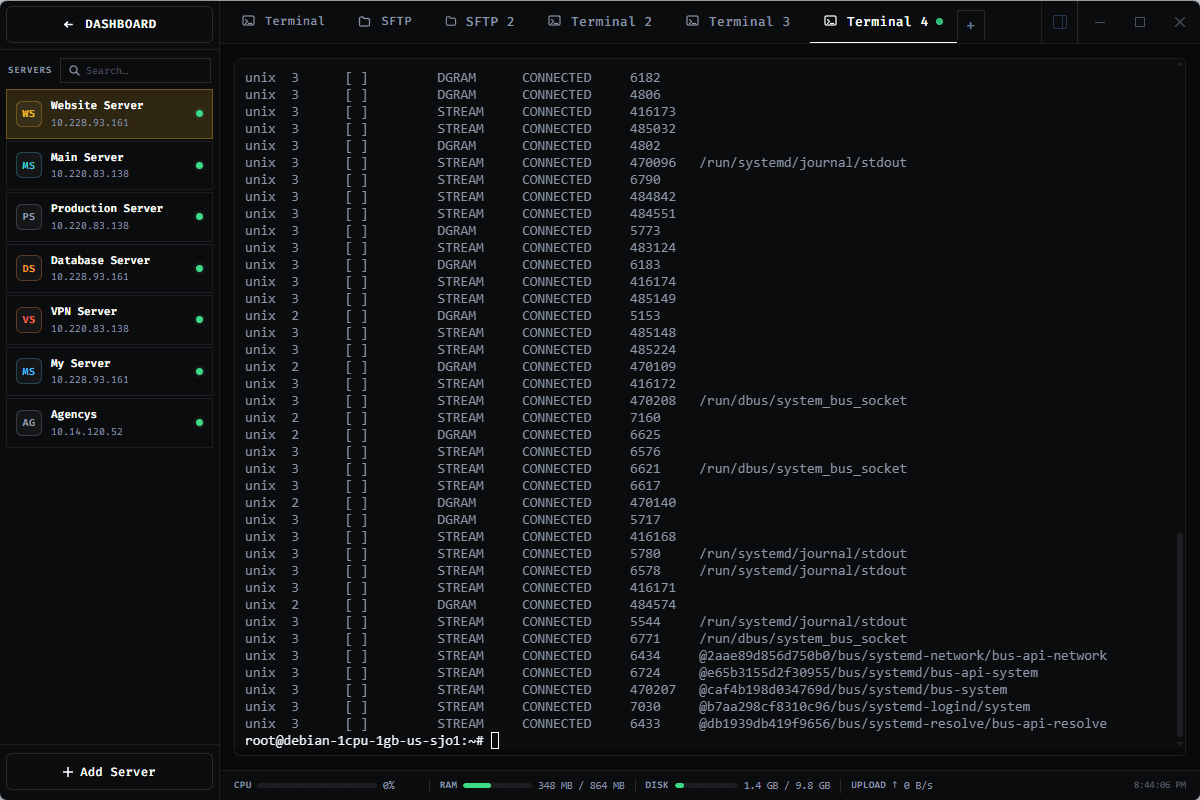Click the bus-api-network socket path
This screenshot has height=800, width=1200.
[x=903, y=656]
